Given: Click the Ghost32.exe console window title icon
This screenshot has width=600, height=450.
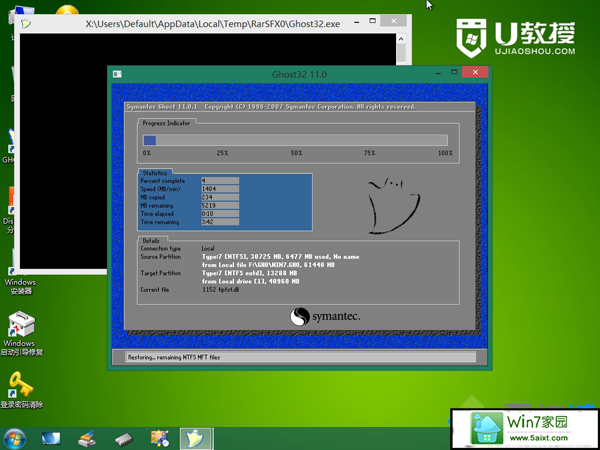Looking at the screenshot, I should pyautogui.click(x=26, y=24).
